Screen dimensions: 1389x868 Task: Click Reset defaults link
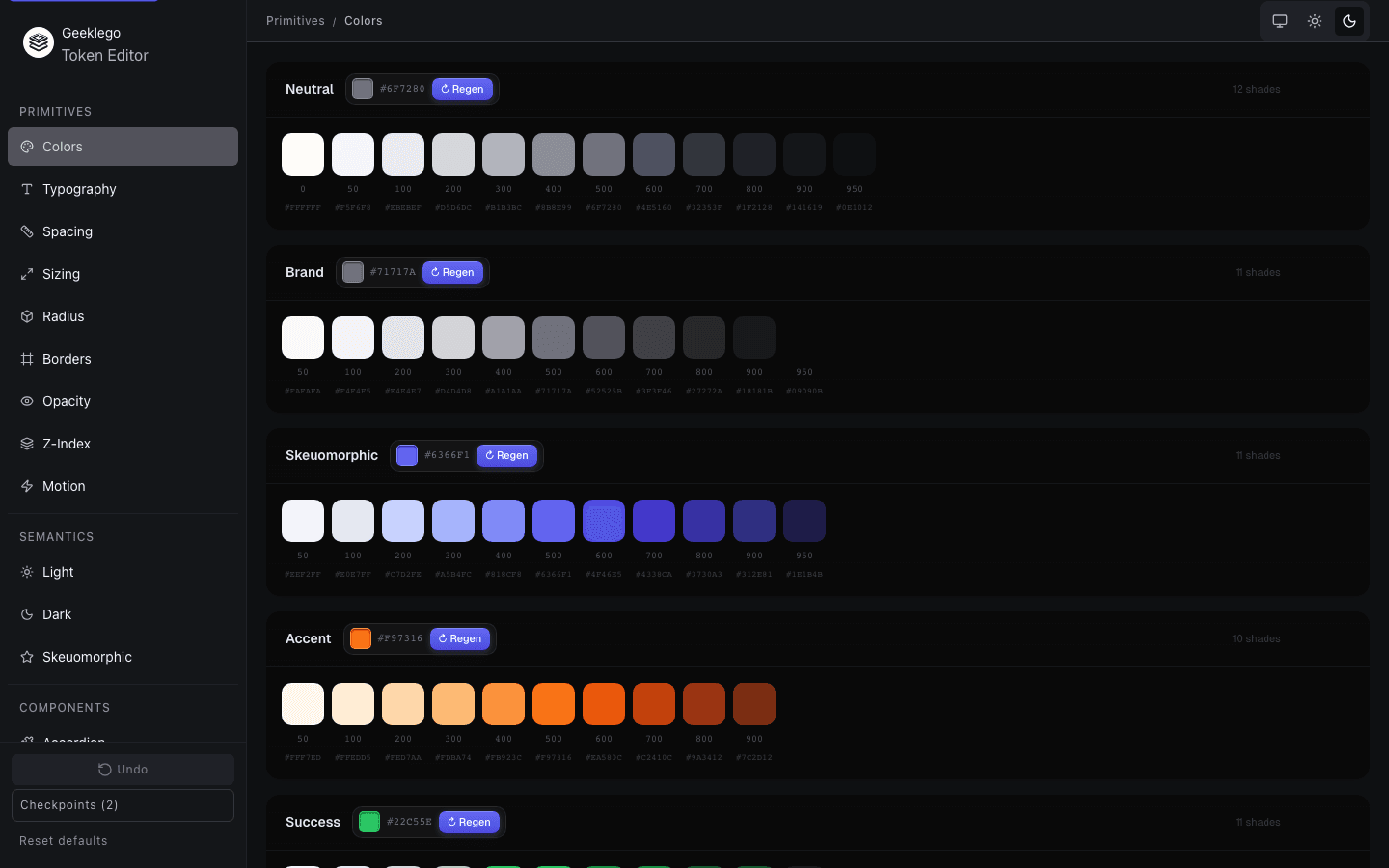64,841
